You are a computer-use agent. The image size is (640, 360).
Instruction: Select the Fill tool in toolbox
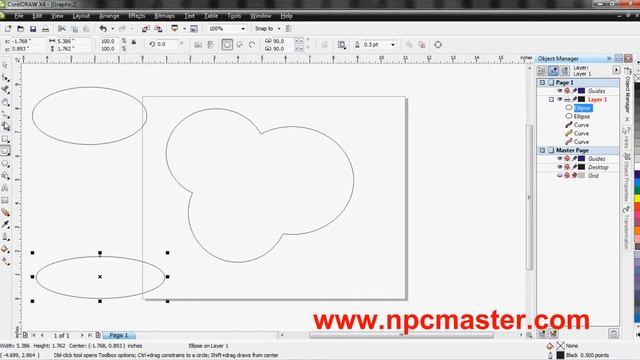click(5, 249)
